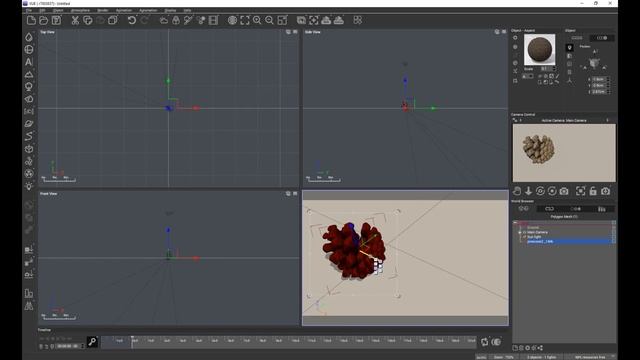The width and height of the screenshot is (640, 360).
Task: Click the globe icon in top toolbar
Action: [x=232, y=20]
